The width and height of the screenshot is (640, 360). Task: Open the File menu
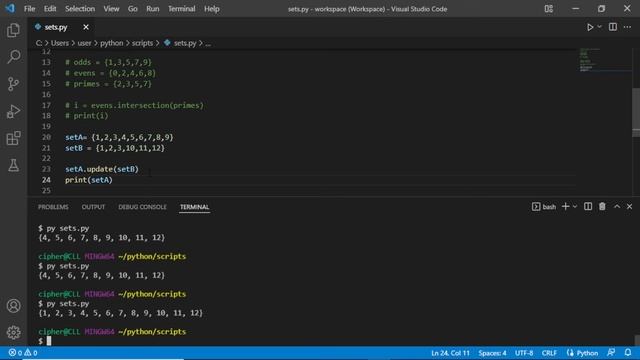point(29,9)
